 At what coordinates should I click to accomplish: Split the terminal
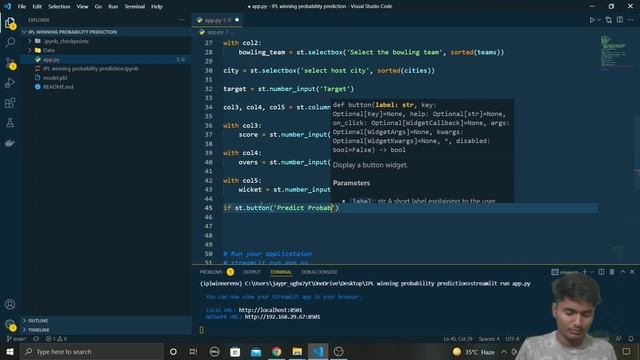601,272
